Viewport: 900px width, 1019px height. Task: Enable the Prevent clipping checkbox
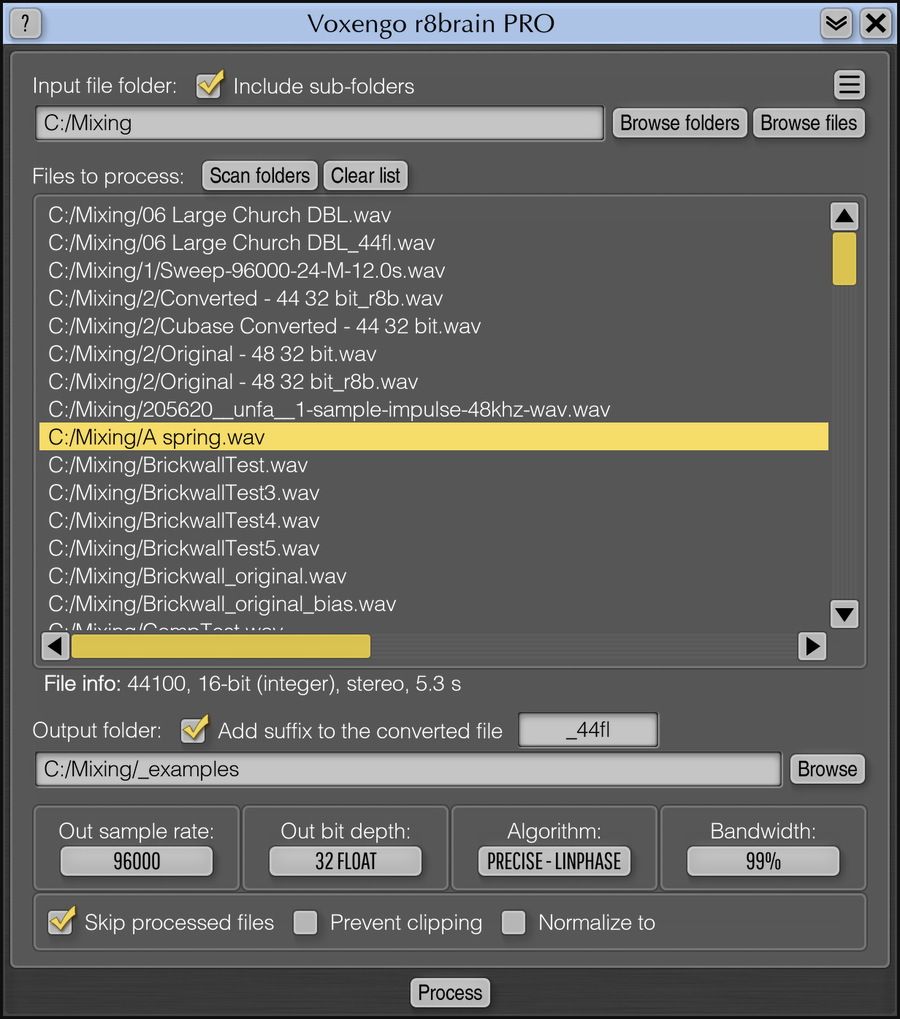(x=305, y=922)
